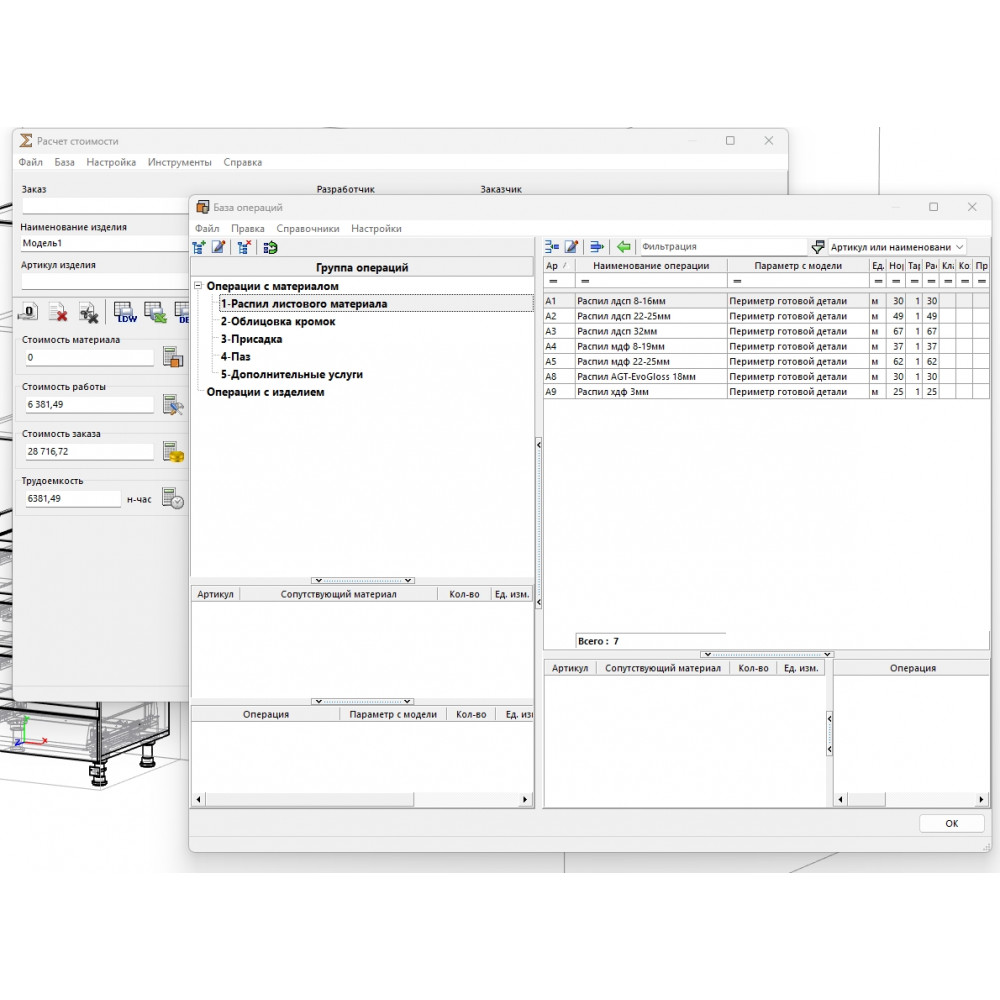Sort by Параметр с модели column header in the operations table

pyautogui.click(x=798, y=265)
